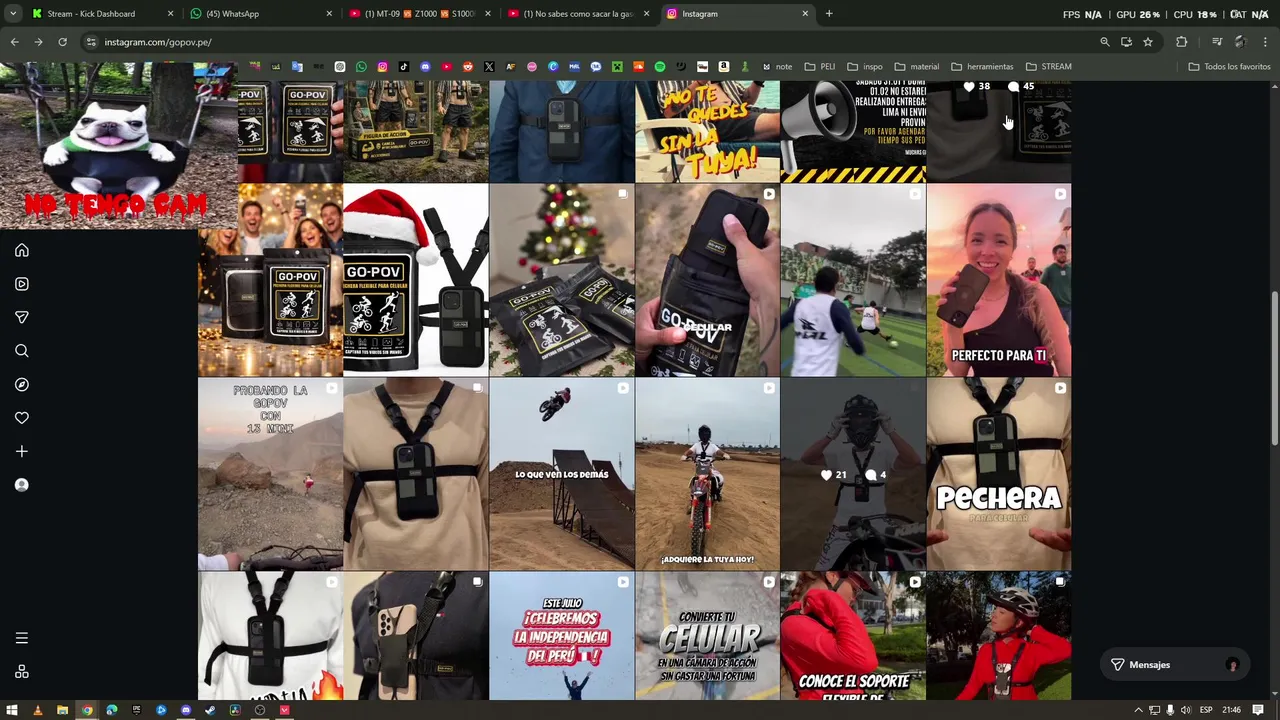This screenshot has width=1280, height=720.
Task: Open Explore compass icon in sidebar
Action: click(22, 384)
